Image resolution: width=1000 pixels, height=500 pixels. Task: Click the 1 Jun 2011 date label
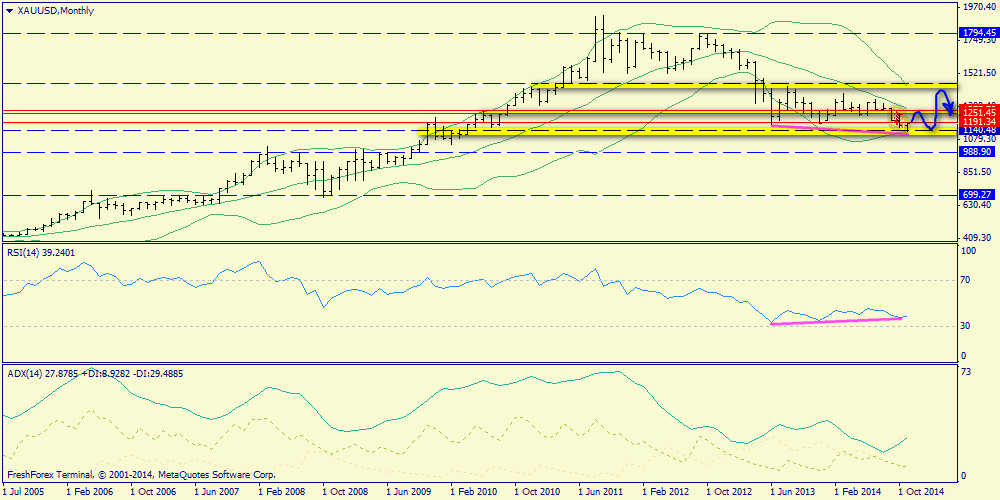click(x=603, y=491)
